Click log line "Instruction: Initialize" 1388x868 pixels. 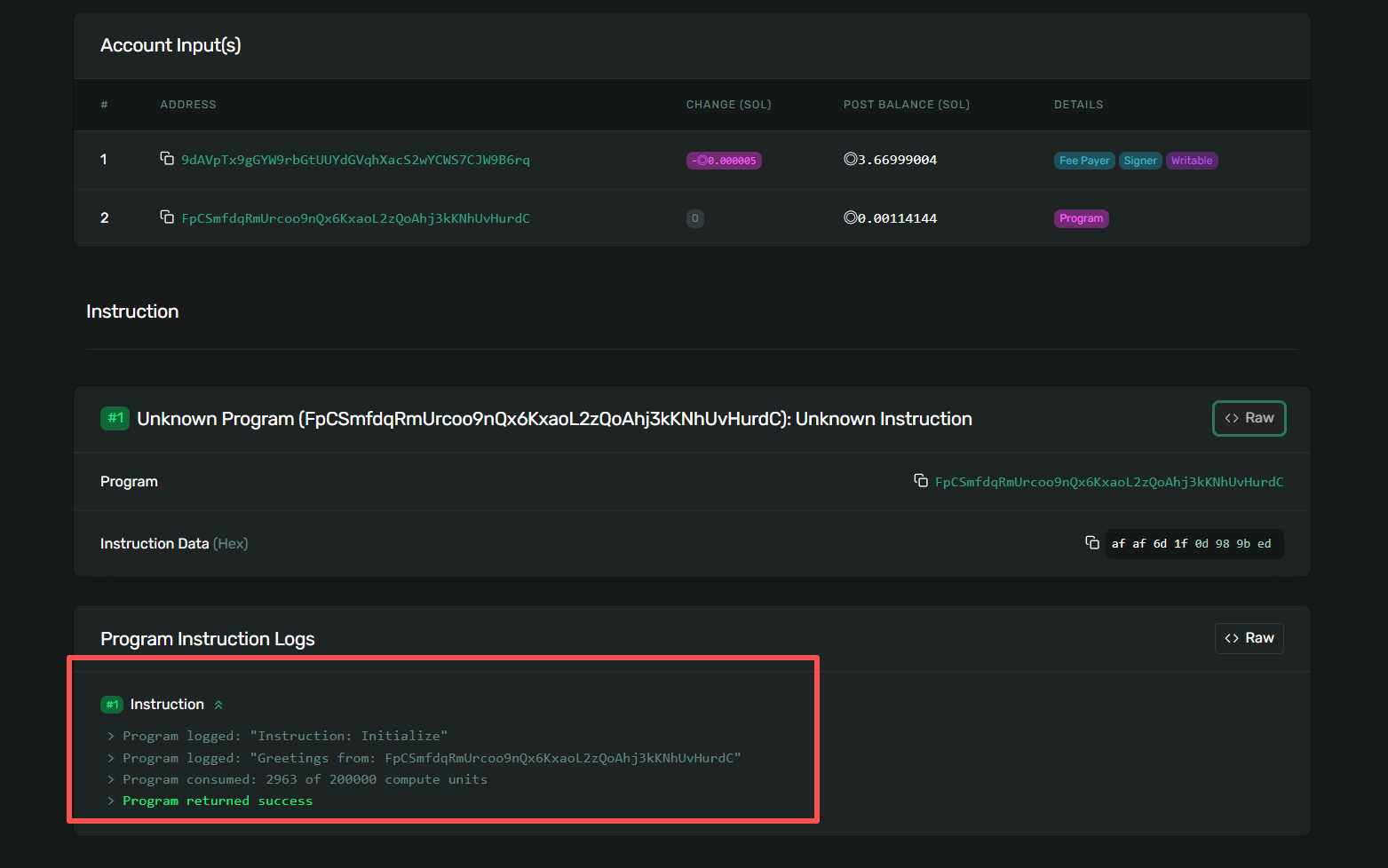[285, 736]
